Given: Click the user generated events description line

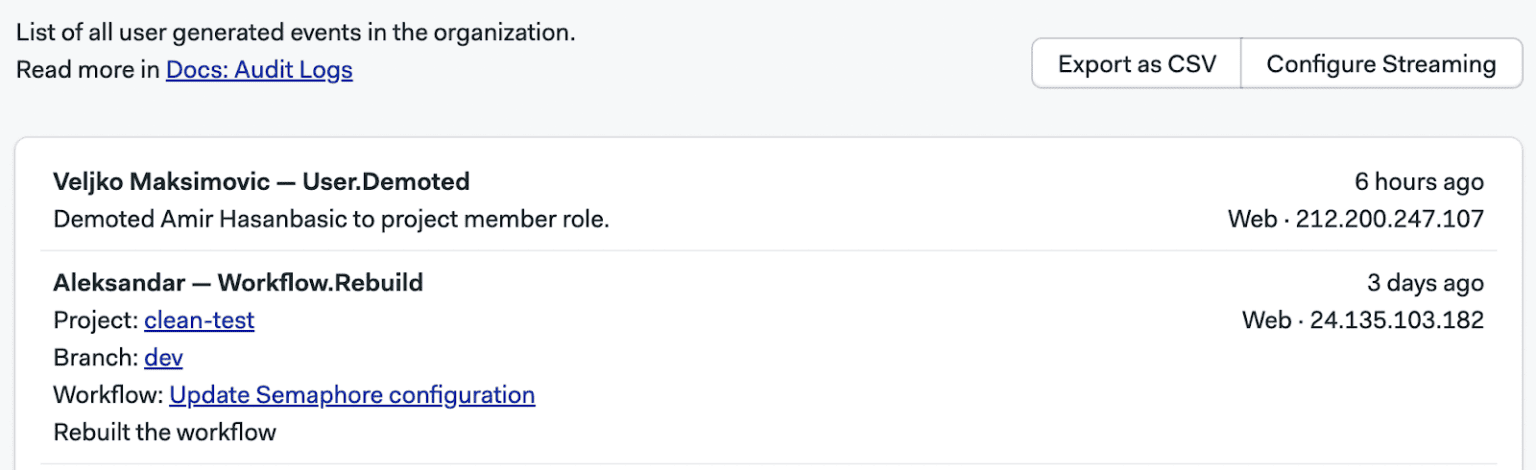Looking at the screenshot, I should [296, 32].
